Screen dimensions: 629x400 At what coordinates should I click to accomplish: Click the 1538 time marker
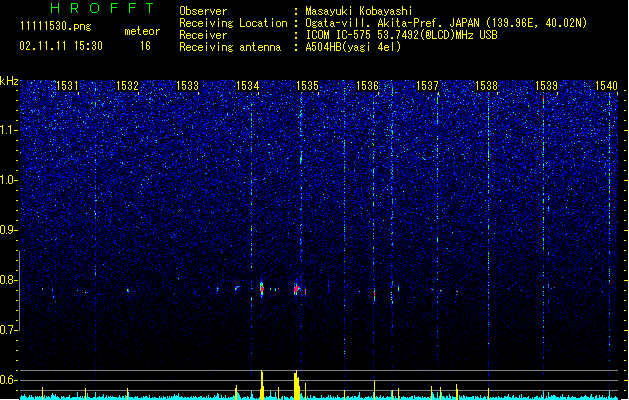pos(487,86)
